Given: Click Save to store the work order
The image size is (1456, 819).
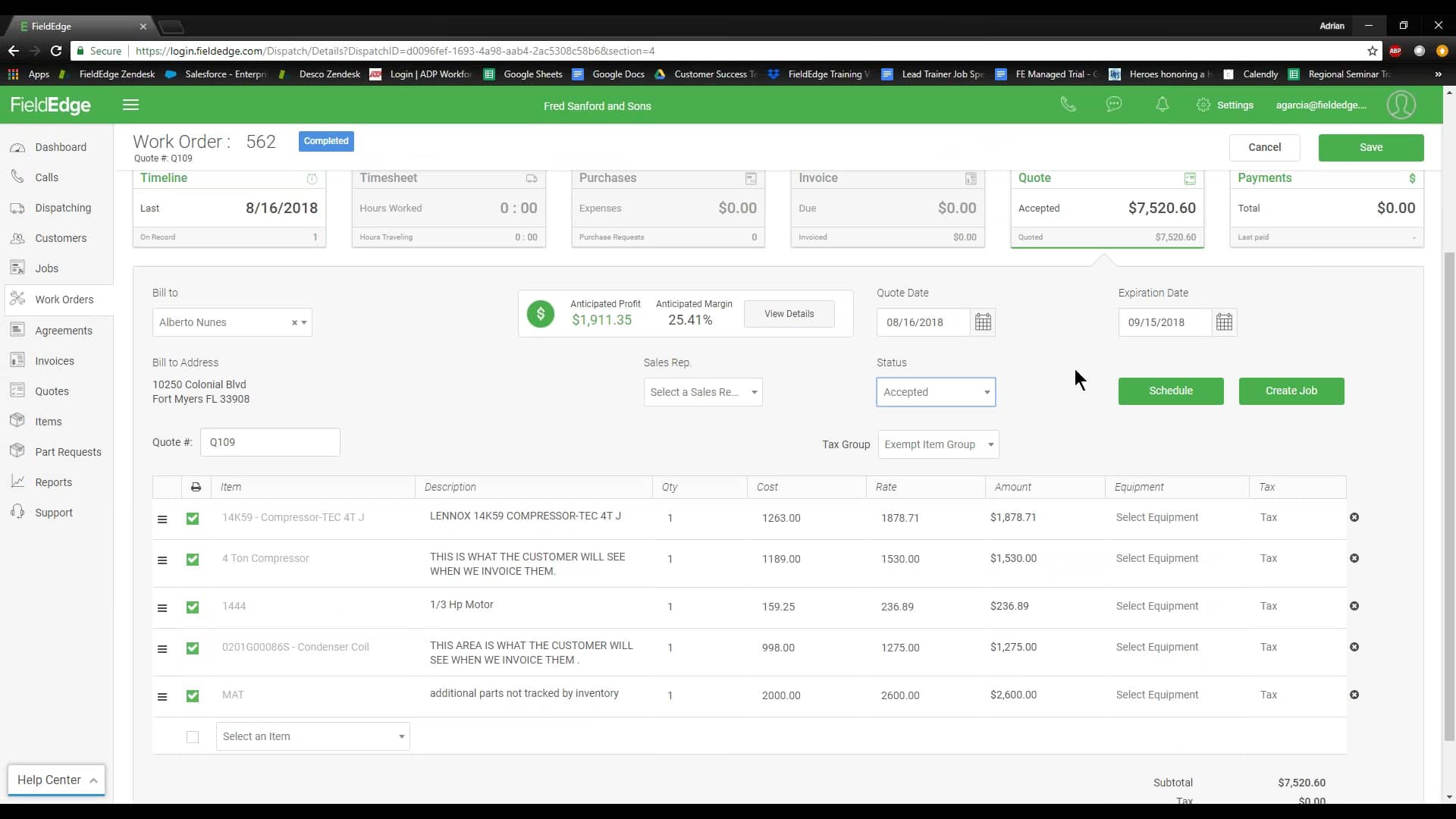Looking at the screenshot, I should point(1371,148).
